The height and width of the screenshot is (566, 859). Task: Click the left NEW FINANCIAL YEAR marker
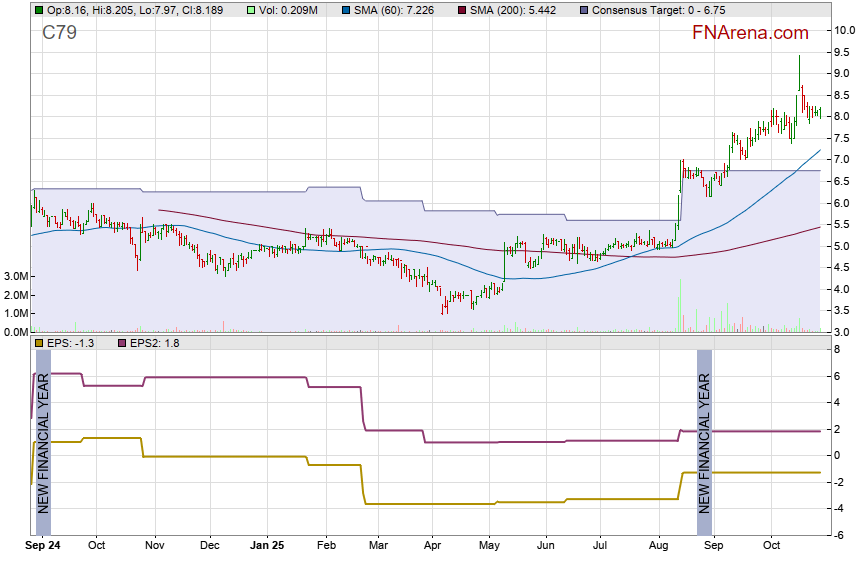click(43, 442)
